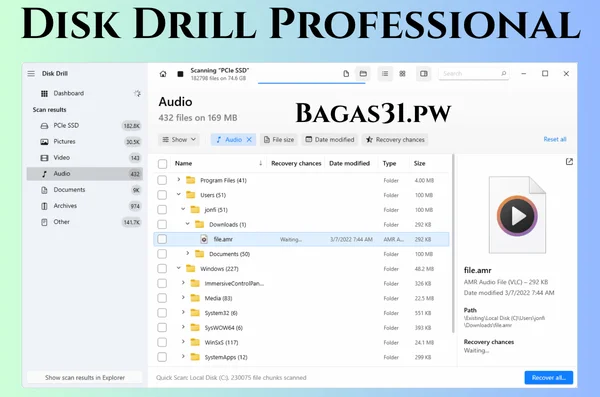Viewport: 600px width, 397px height.
Task: Open preview in external window icon
Action: click(x=569, y=162)
